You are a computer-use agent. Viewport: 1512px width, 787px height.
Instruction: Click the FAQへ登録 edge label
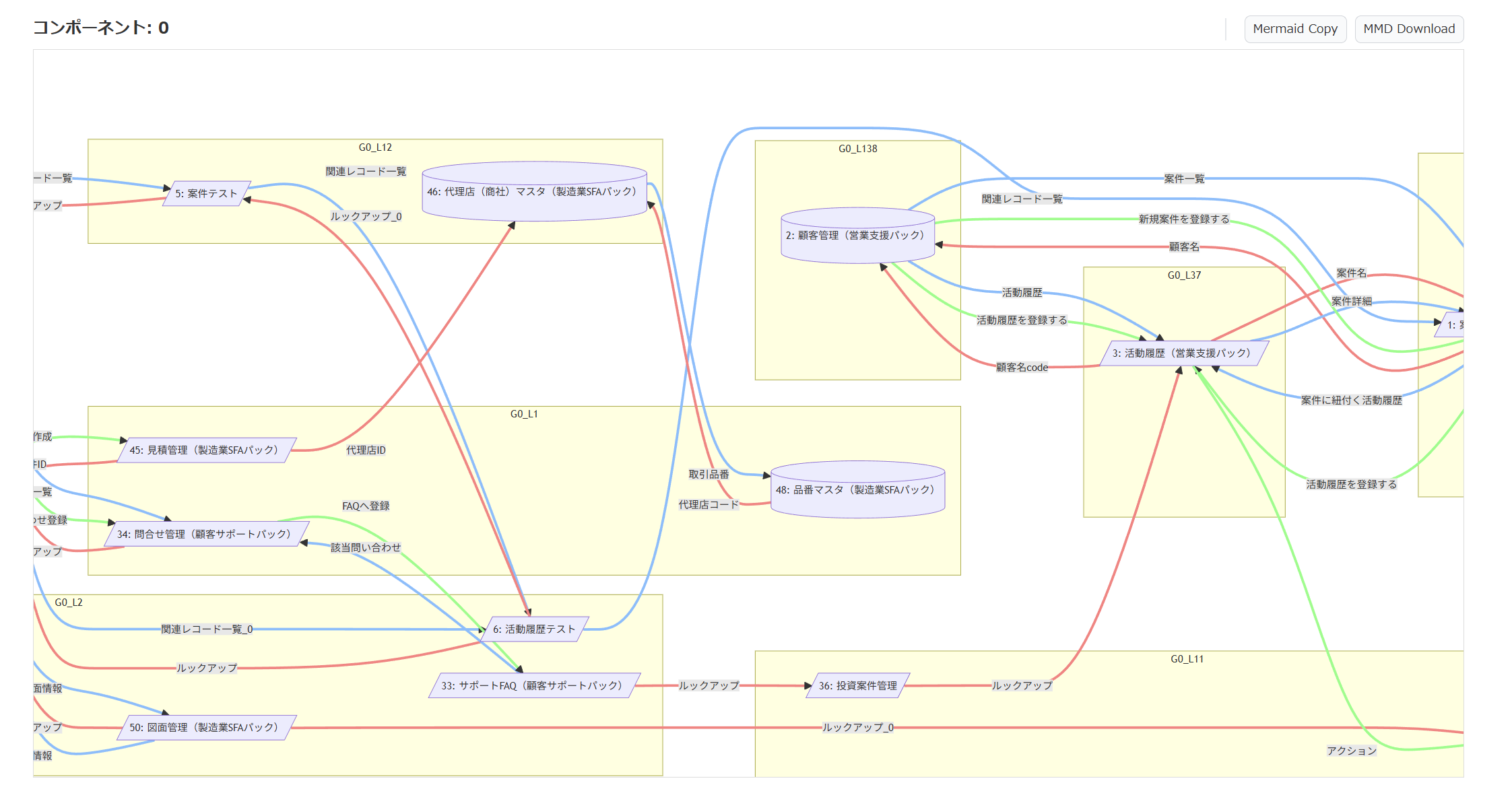(366, 506)
